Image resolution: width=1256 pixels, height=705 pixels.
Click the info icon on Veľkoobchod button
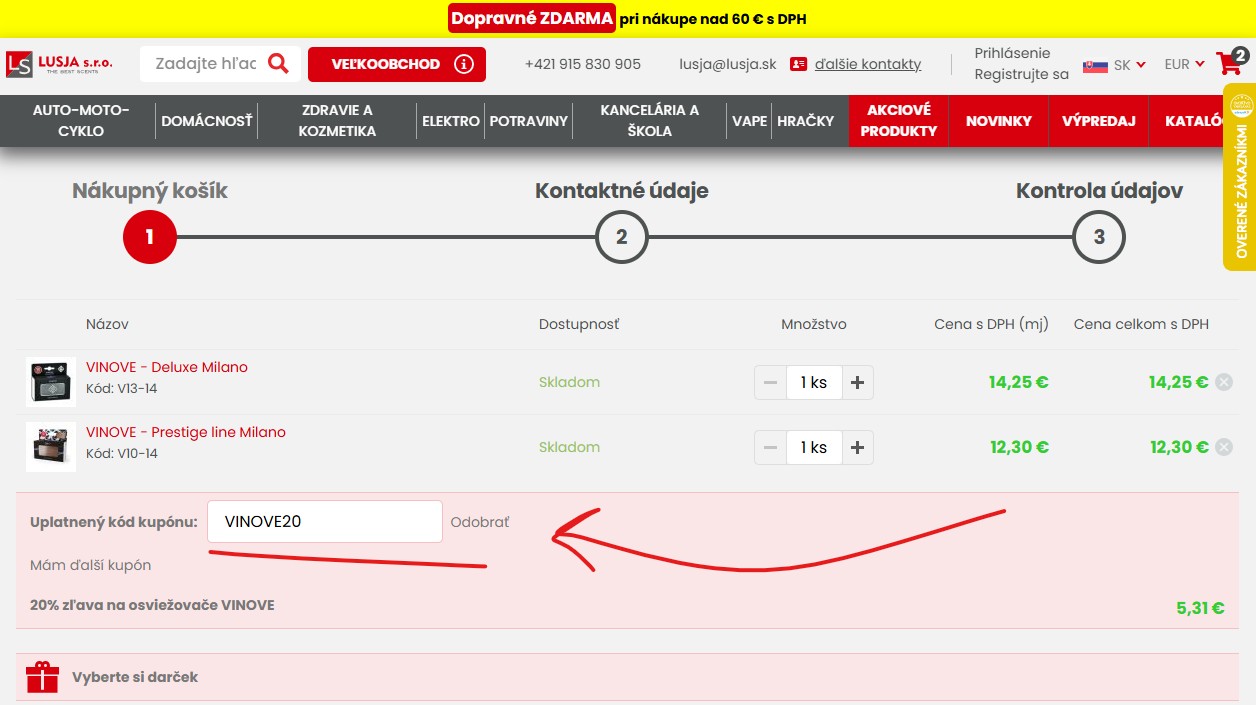click(463, 64)
